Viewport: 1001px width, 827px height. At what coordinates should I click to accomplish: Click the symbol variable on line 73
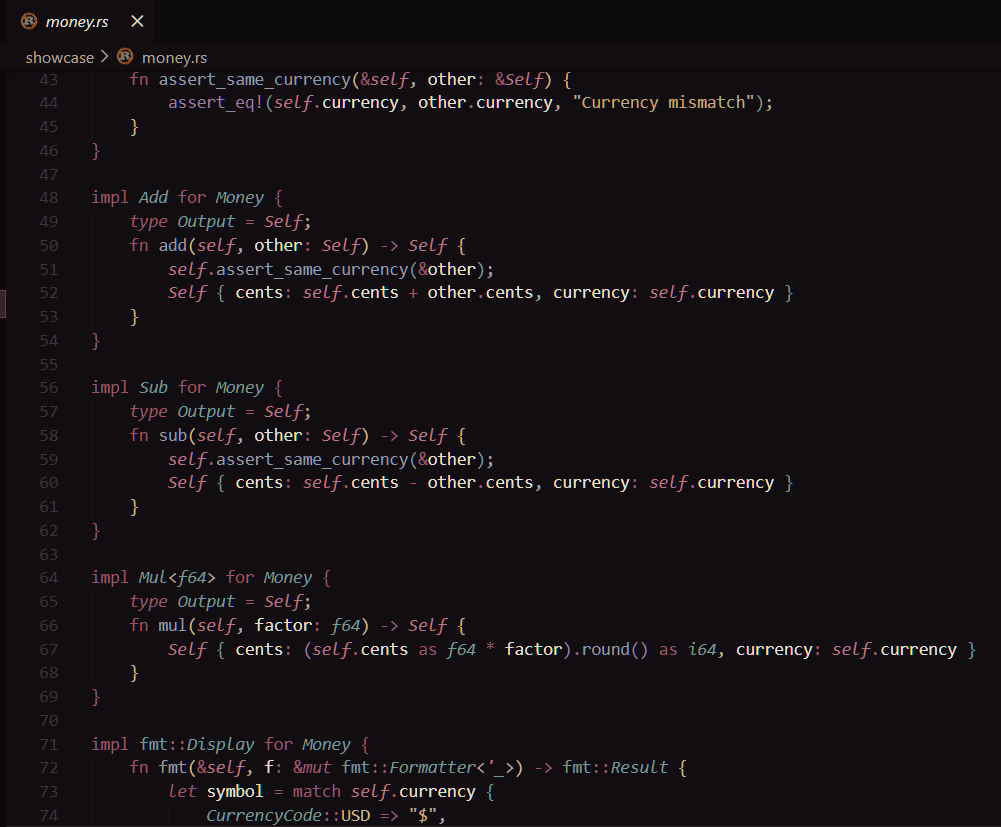pos(235,792)
